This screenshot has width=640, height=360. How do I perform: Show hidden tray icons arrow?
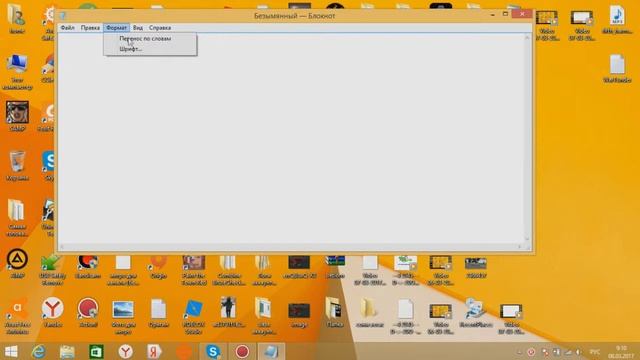coord(519,352)
